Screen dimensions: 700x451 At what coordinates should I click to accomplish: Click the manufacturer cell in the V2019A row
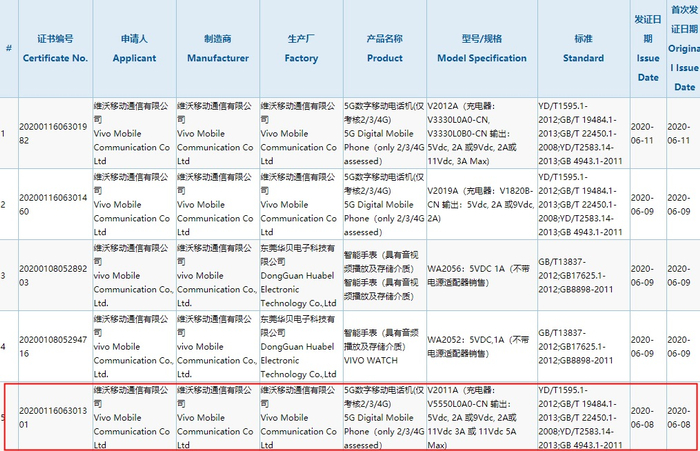218,205
